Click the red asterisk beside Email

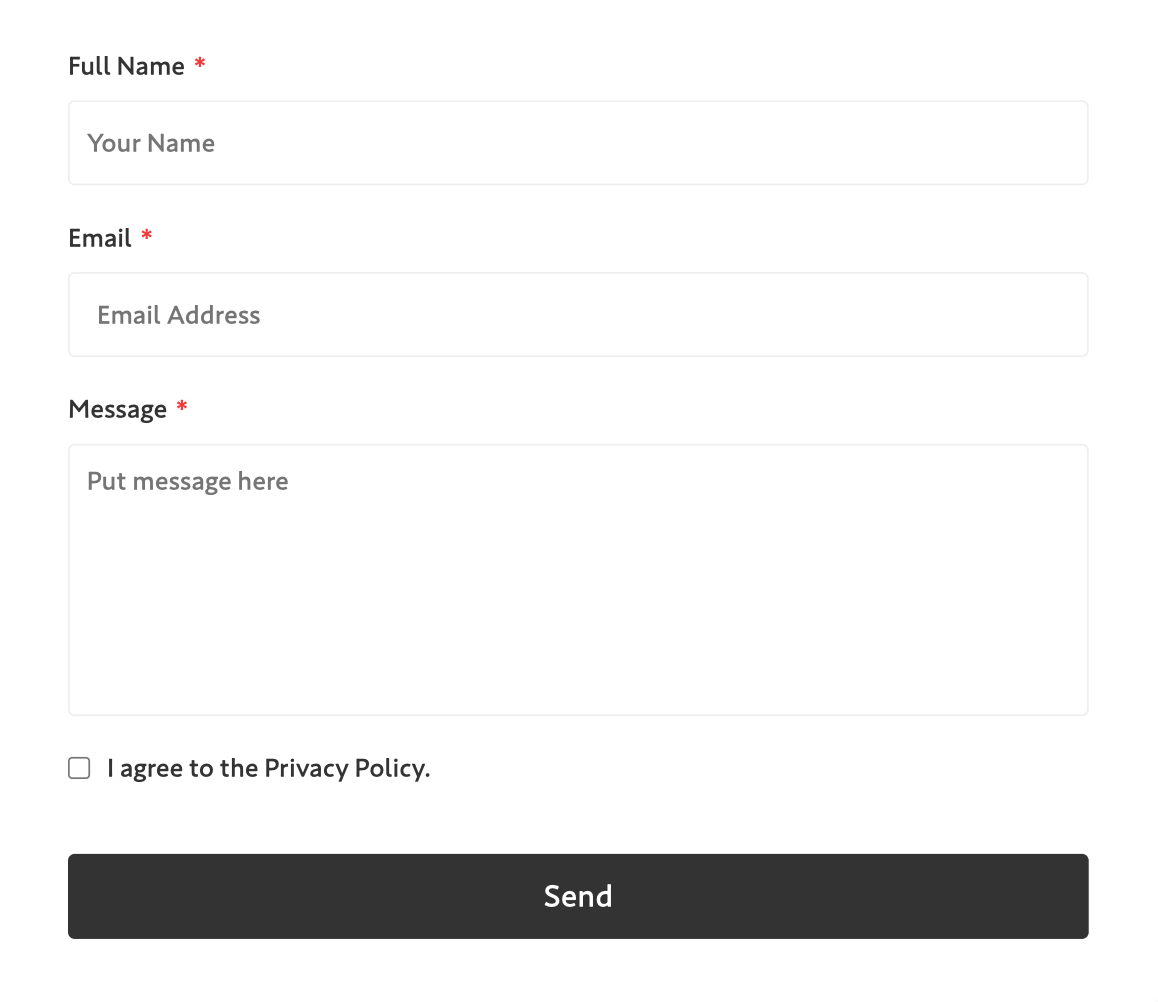147,238
